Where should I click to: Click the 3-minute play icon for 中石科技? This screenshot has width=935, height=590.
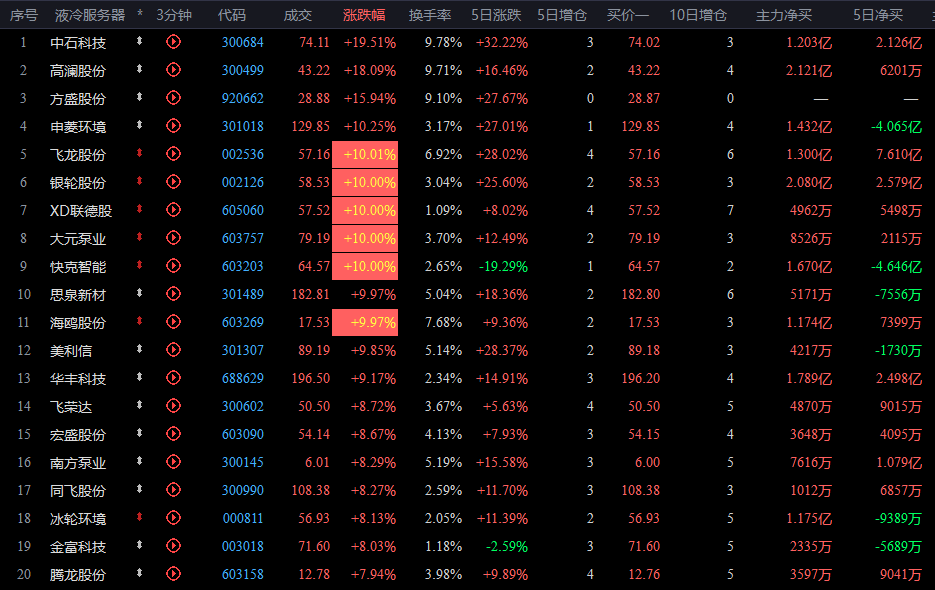point(173,42)
